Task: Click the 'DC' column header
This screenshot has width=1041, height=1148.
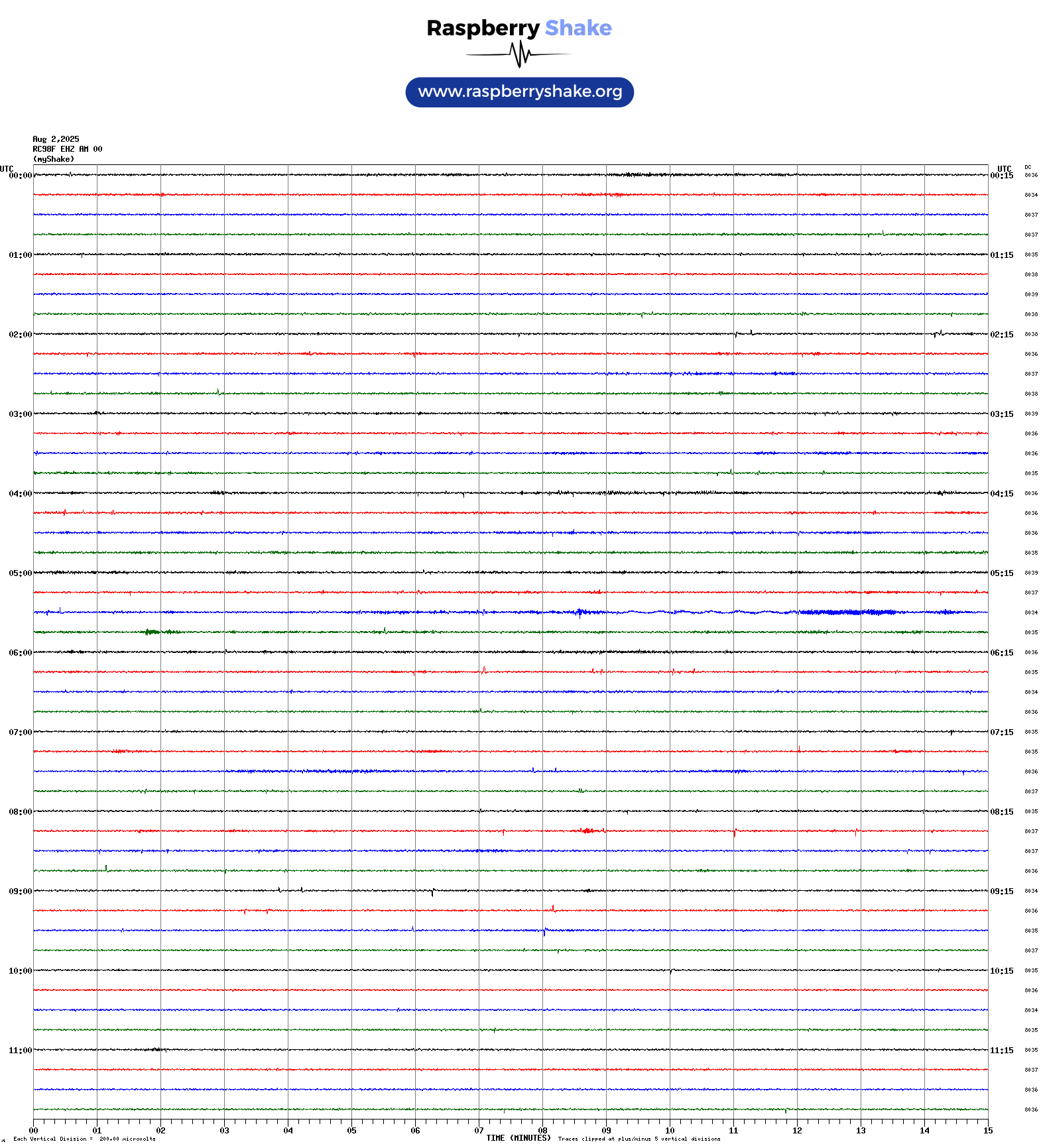Action: click(1028, 167)
